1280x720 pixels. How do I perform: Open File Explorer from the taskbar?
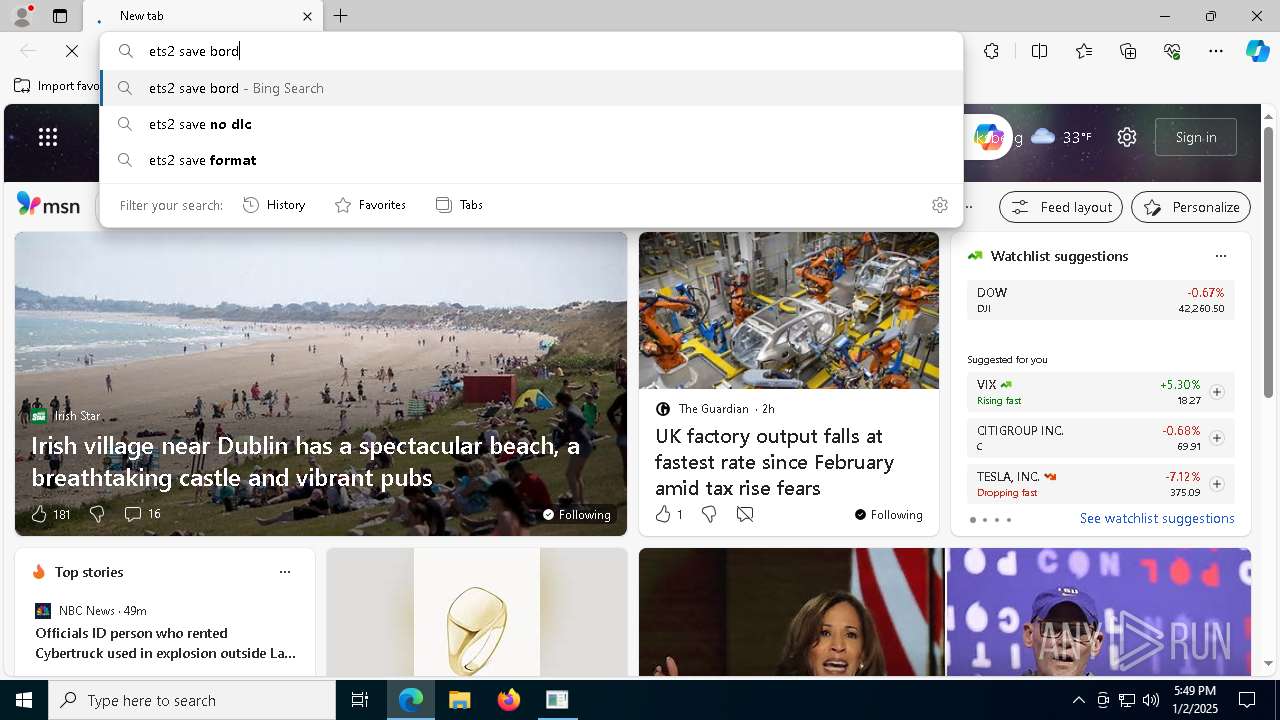coord(459,700)
